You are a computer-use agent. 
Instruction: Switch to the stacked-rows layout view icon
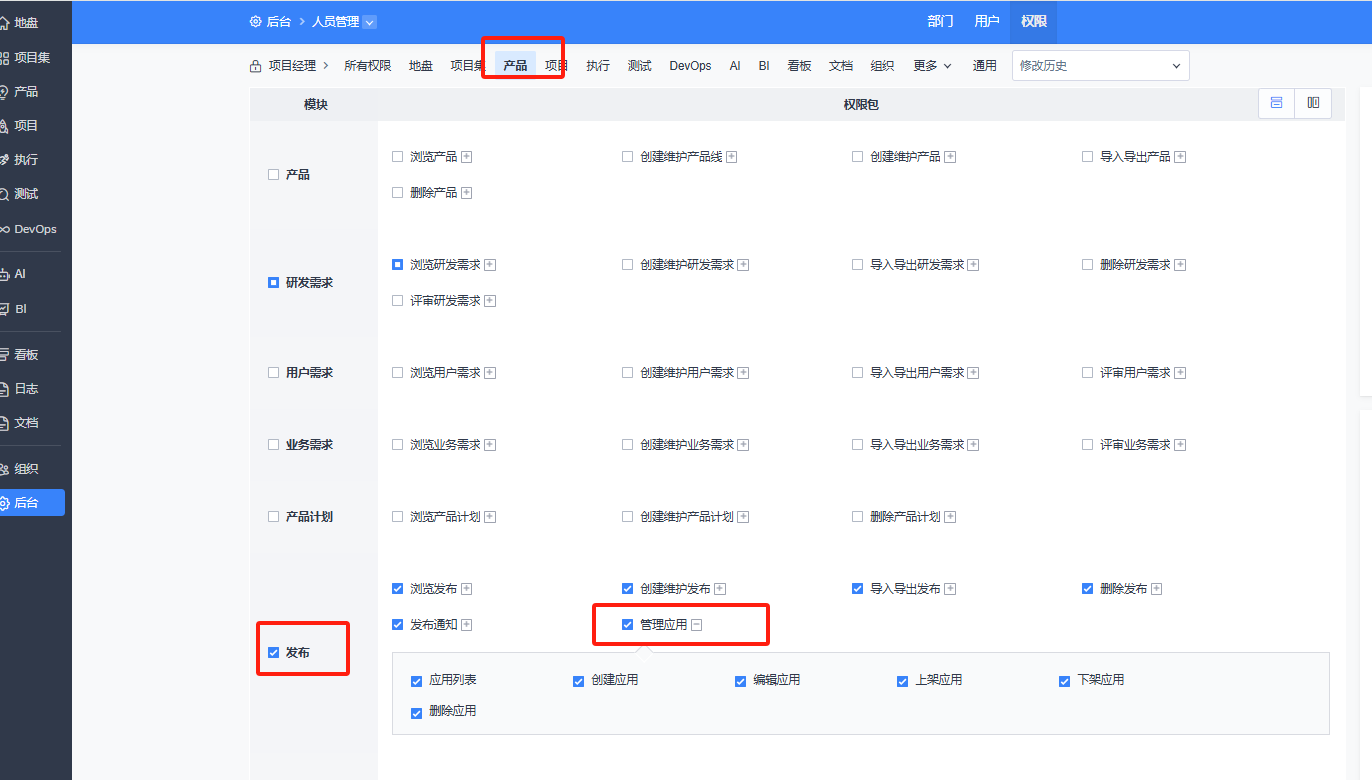(x=1276, y=103)
